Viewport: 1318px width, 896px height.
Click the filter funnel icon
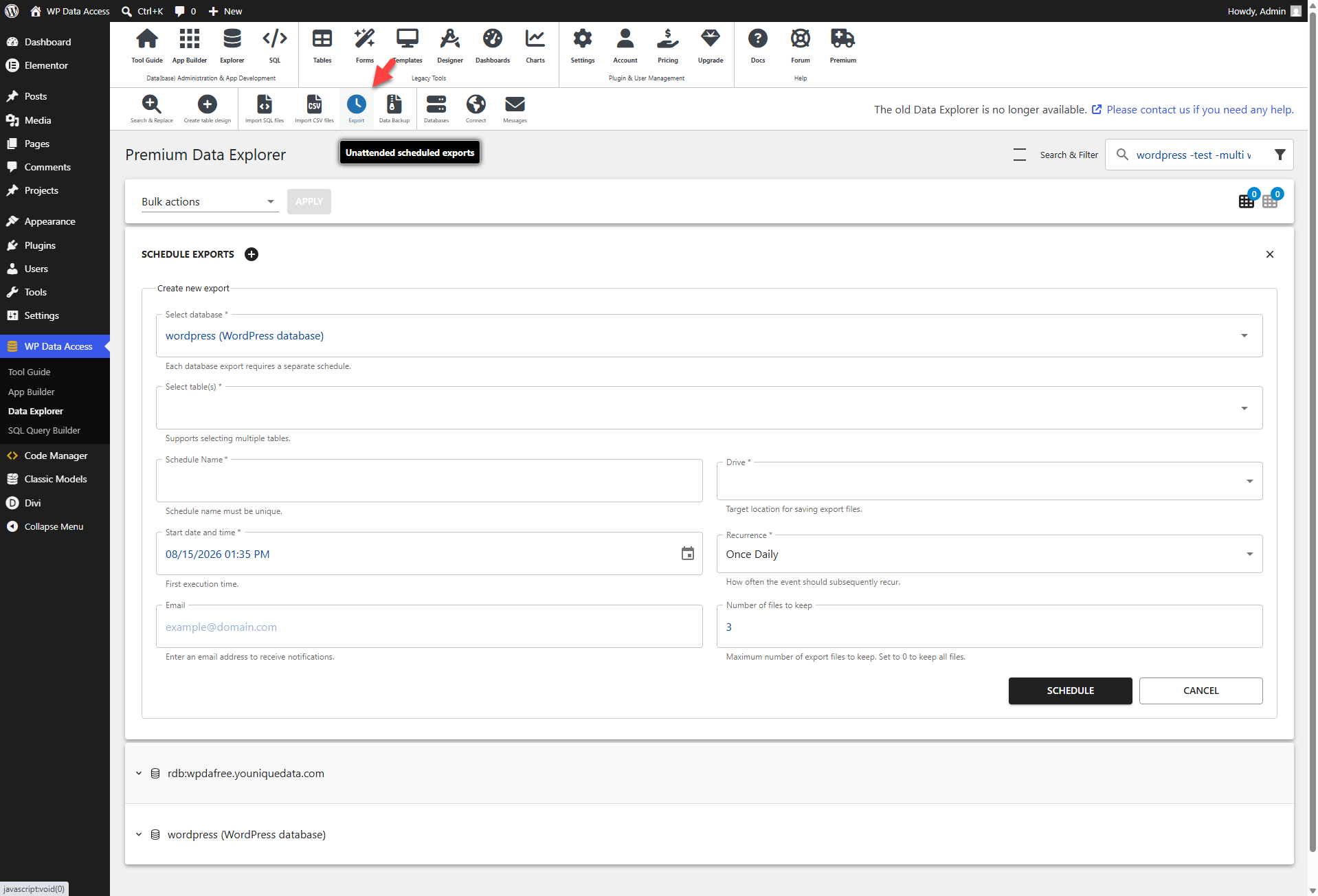pos(1280,155)
